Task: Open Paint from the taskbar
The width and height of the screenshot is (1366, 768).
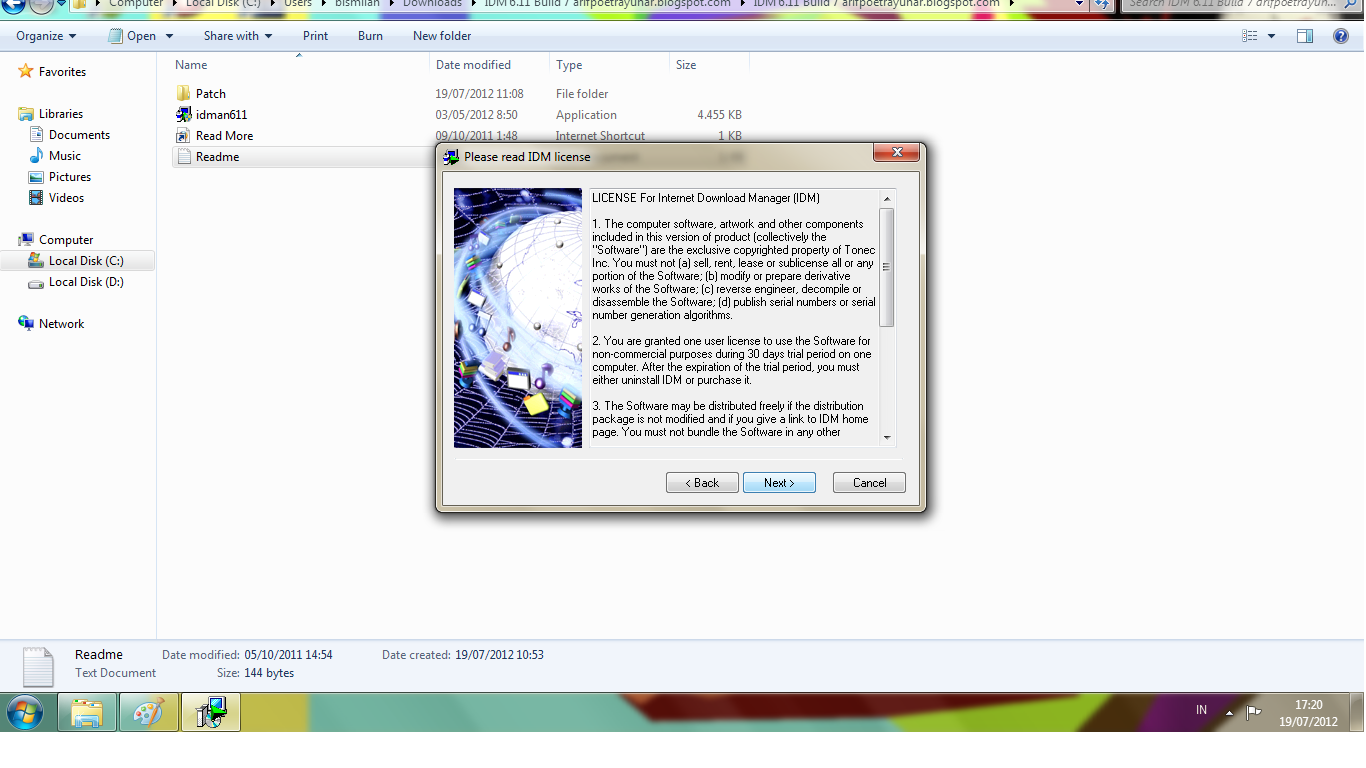Action: pyautogui.click(x=148, y=712)
